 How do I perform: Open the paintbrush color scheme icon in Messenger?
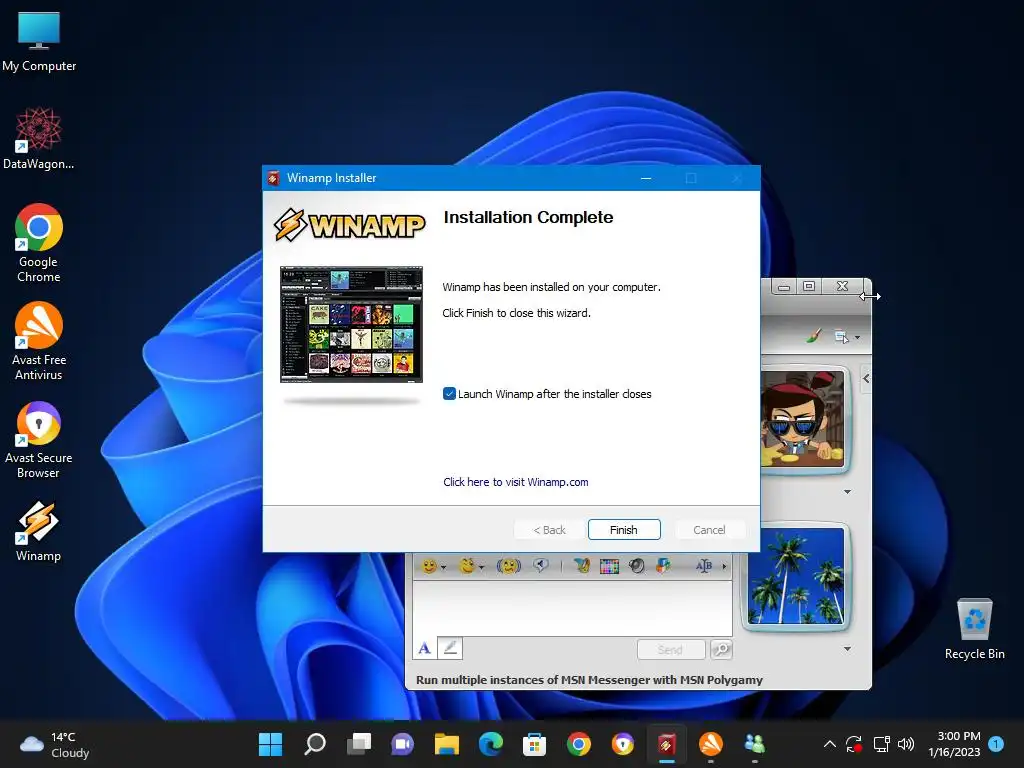pyautogui.click(x=813, y=337)
